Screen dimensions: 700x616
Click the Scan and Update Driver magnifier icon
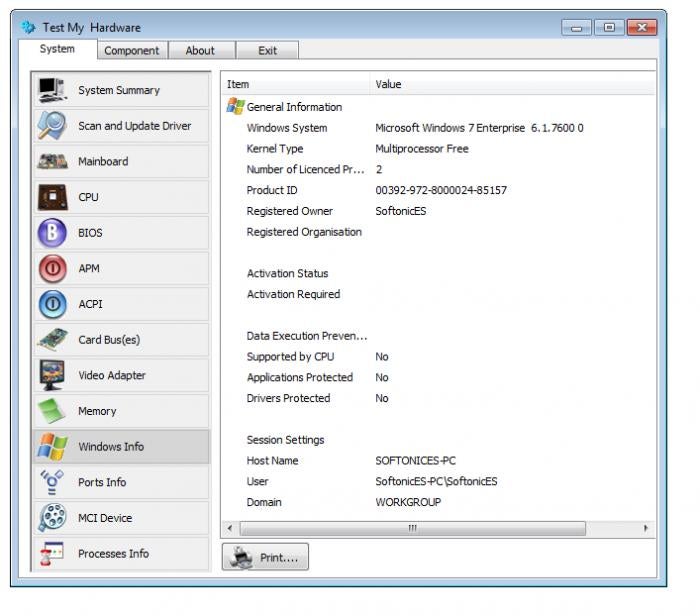click(52, 126)
